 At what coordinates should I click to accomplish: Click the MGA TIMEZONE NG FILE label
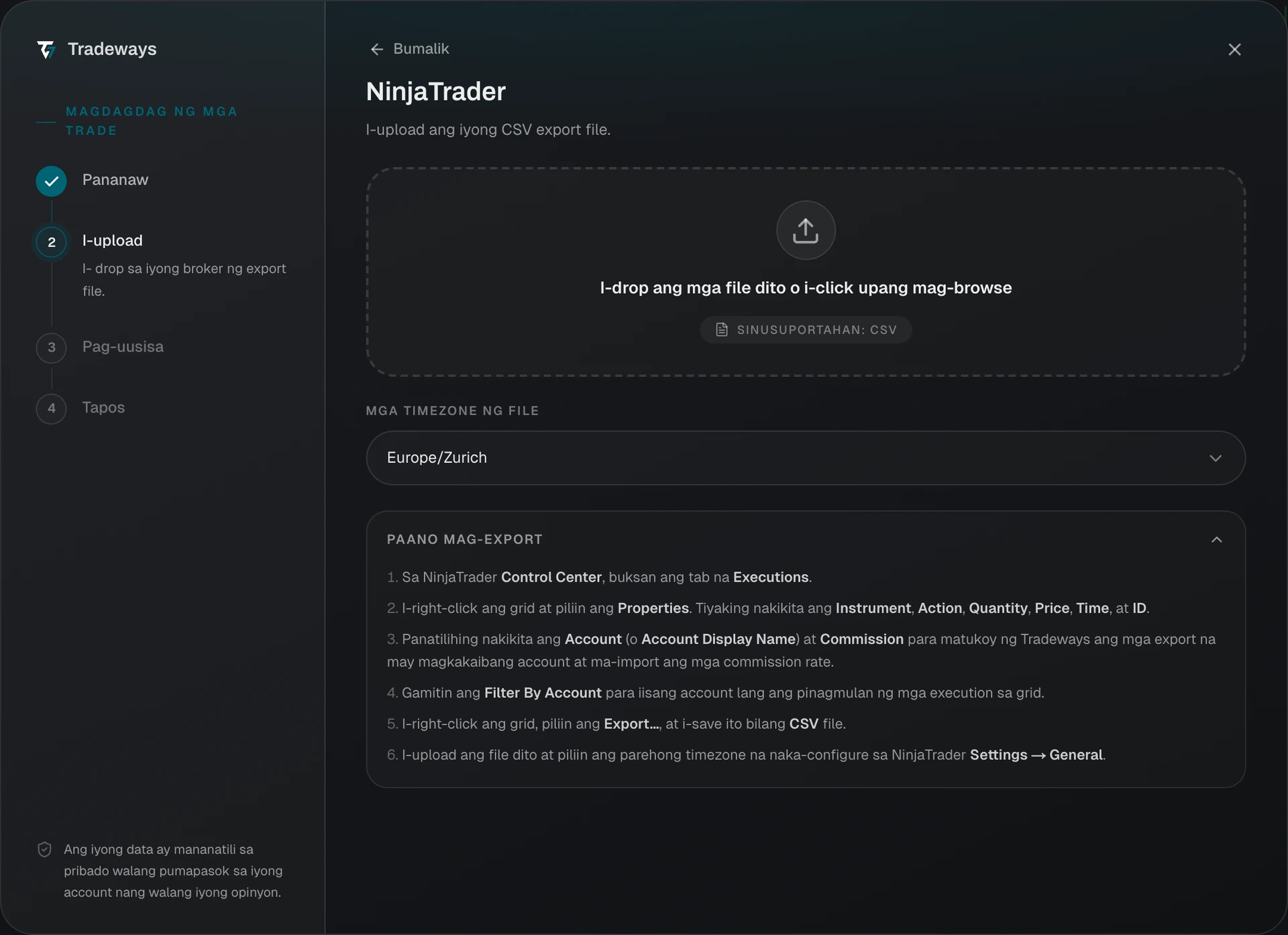pos(452,410)
